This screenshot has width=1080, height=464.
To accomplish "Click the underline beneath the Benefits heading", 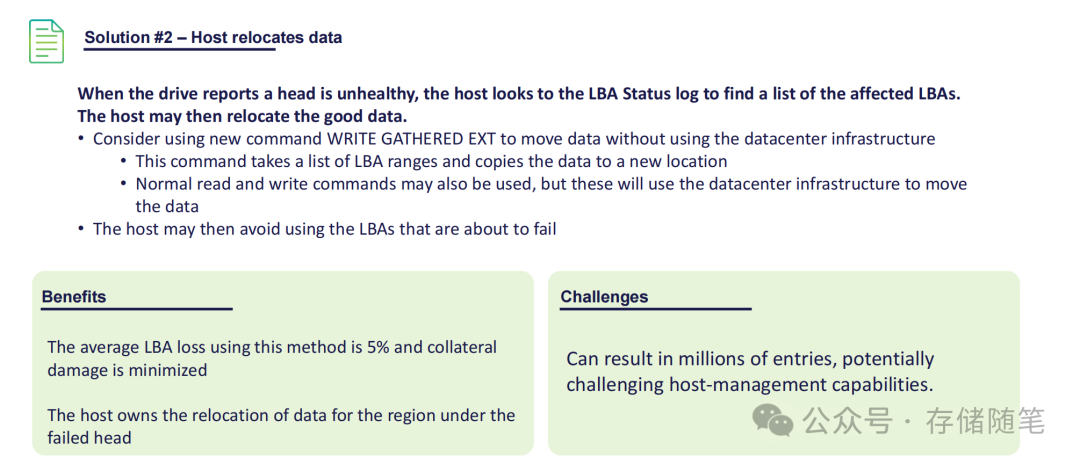I will [x=137, y=309].
